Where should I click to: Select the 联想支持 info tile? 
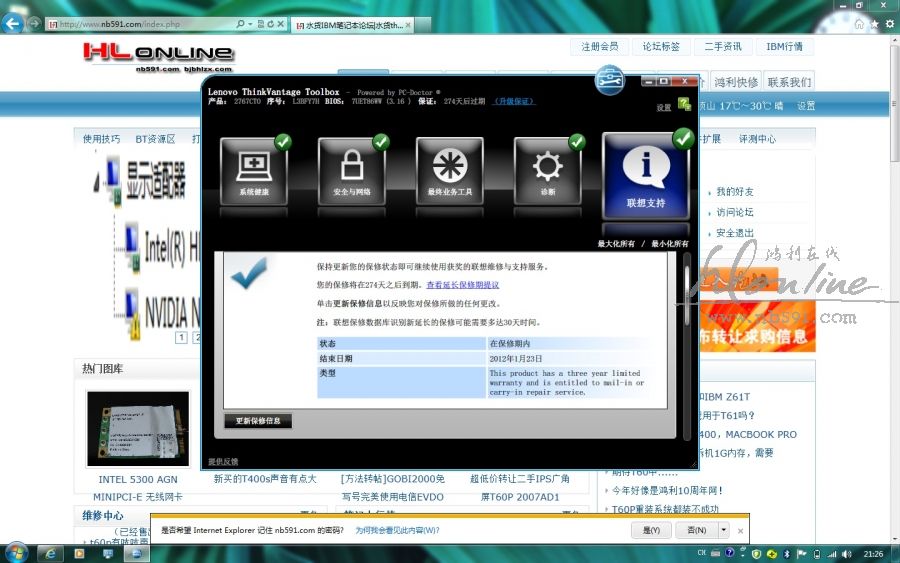(x=645, y=175)
